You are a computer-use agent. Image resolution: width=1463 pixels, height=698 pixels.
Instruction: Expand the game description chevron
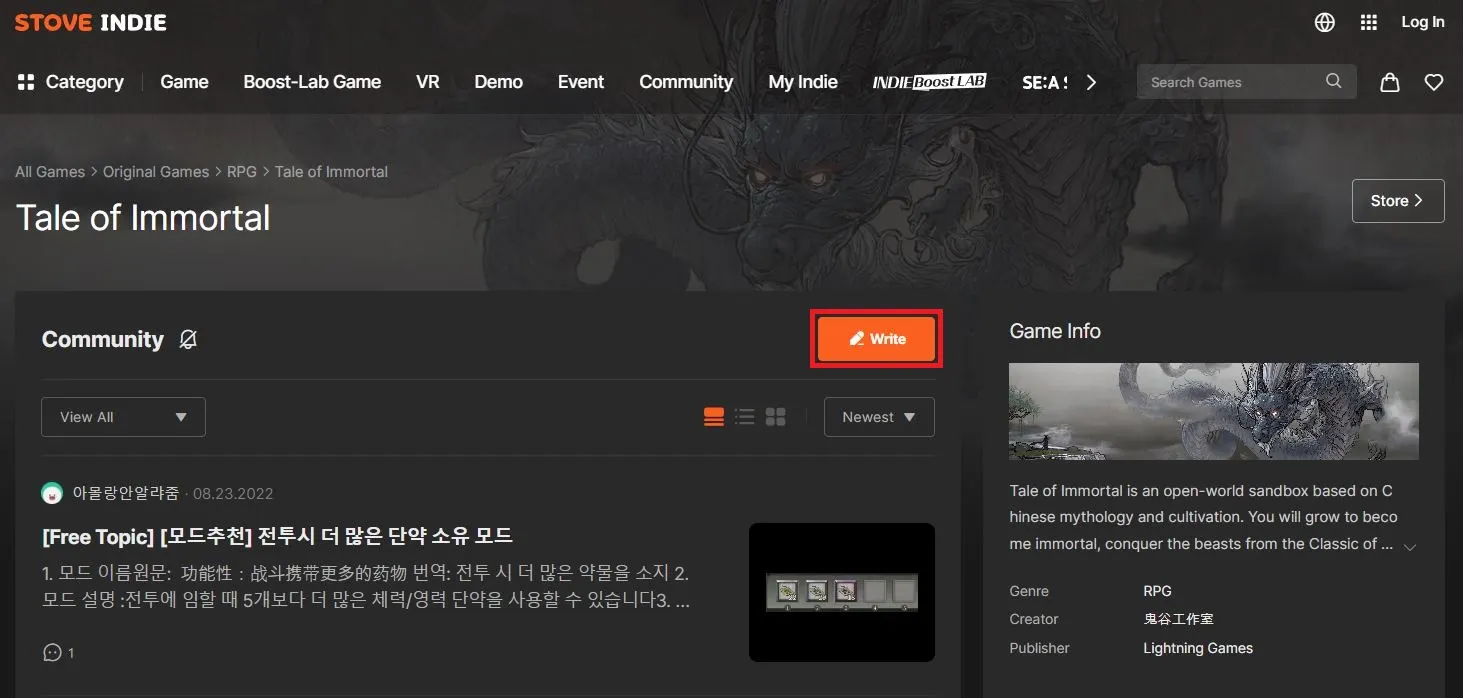[1410, 547]
